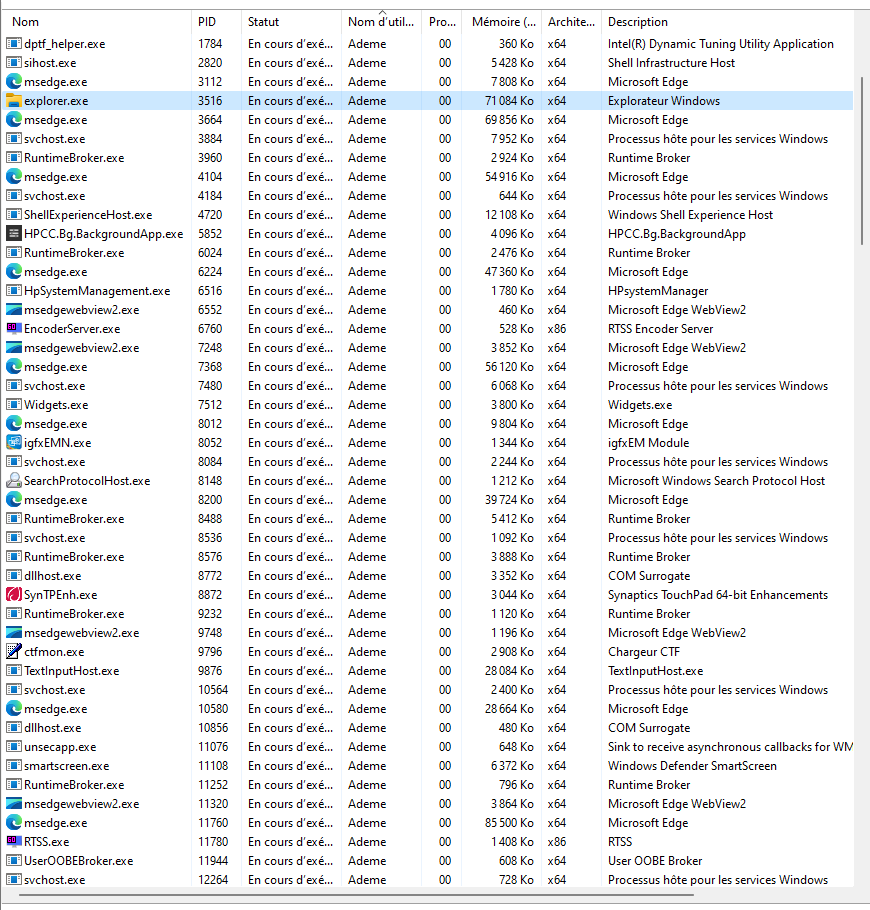Click PID 4184 in the svchost row
Screen dimensions: 870x910
[x=210, y=196]
